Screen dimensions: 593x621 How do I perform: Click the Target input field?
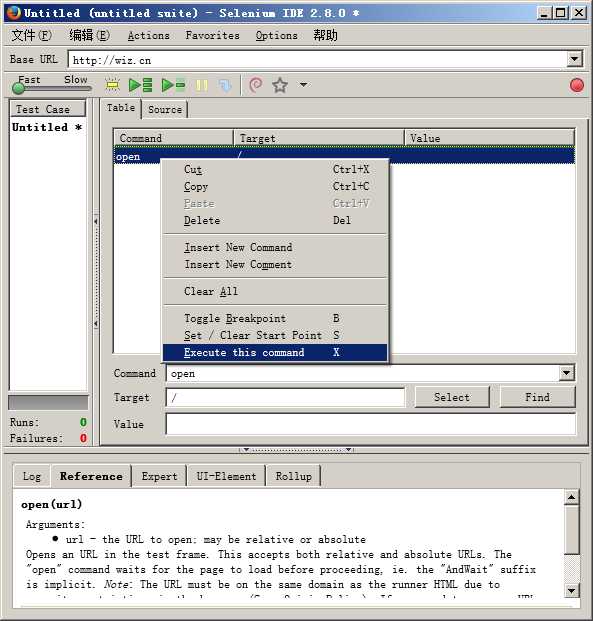click(x=285, y=398)
